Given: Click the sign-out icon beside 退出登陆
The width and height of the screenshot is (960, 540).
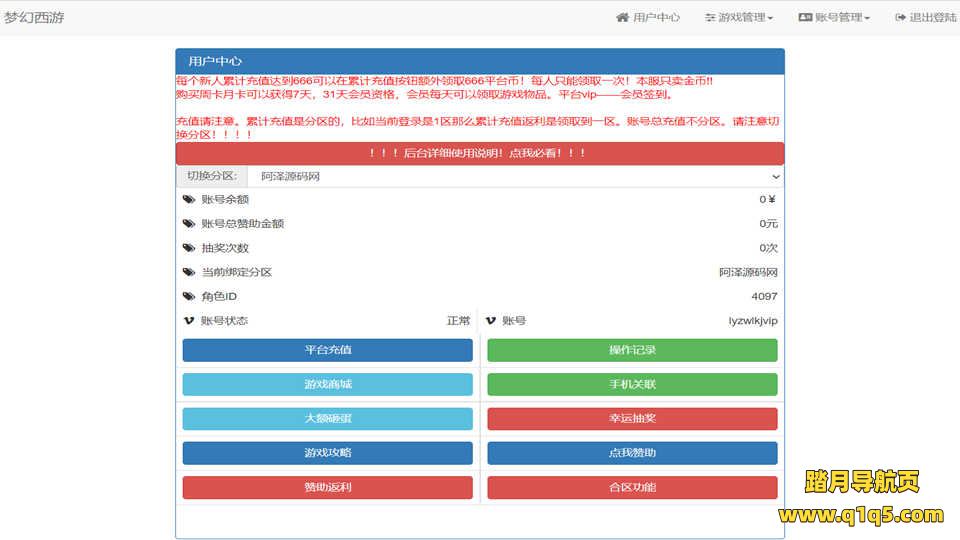Looking at the screenshot, I should pos(900,18).
